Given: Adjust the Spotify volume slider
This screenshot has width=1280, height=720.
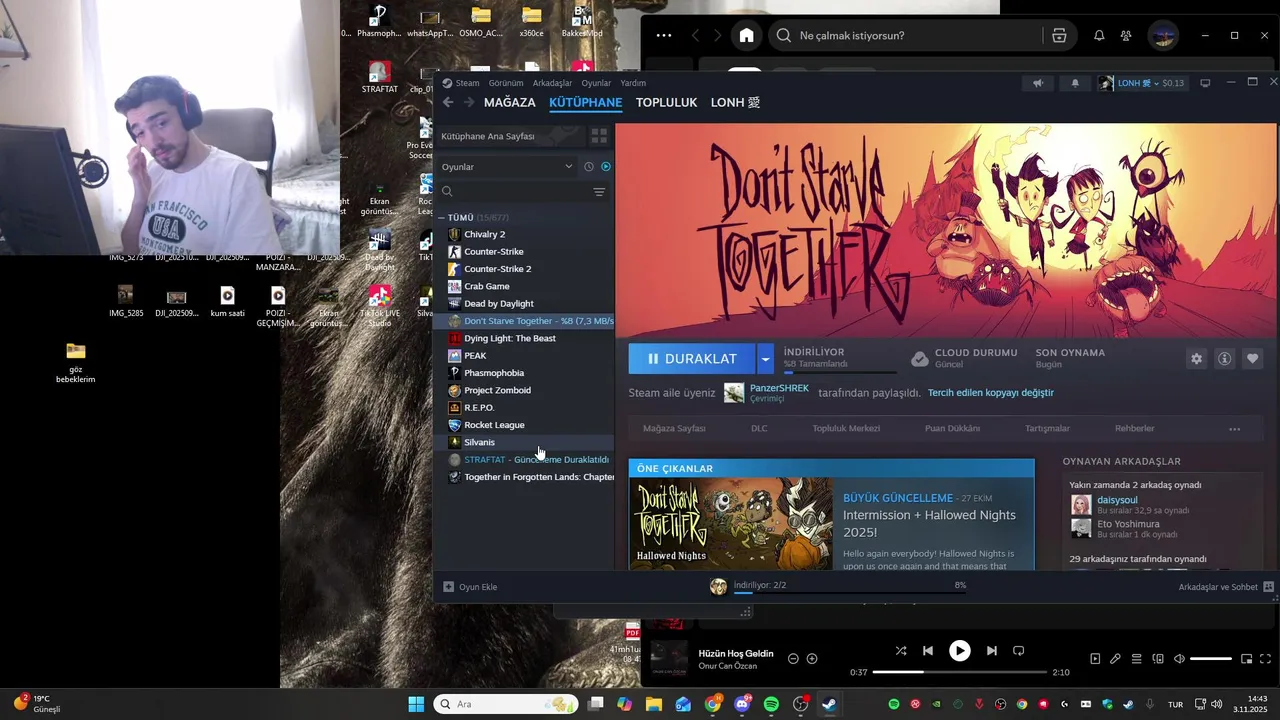Looking at the screenshot, I should click(1211, 659).
